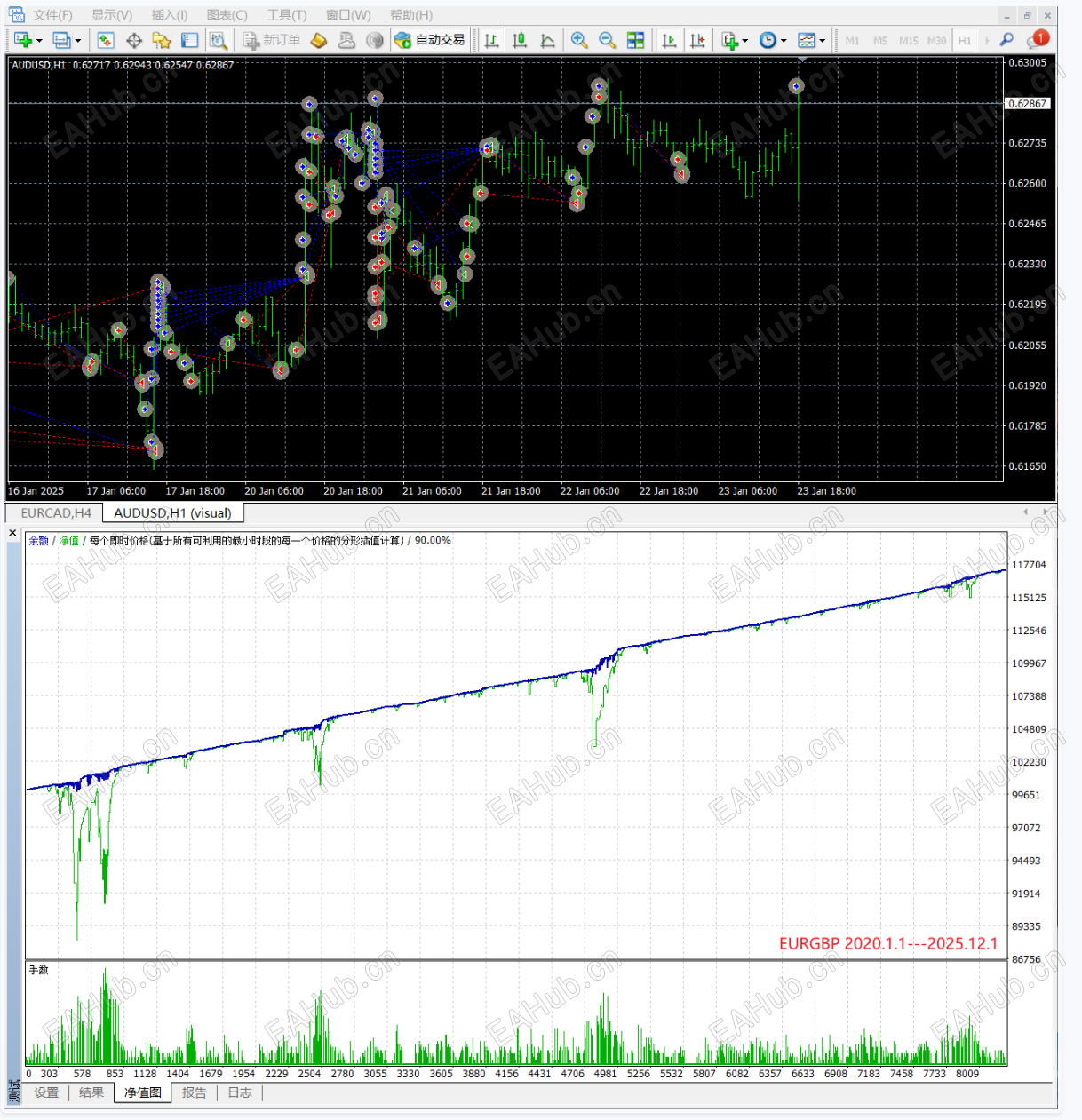Open the tester 设置 tab
1082x1120 pixels.
coord(46,1092)
